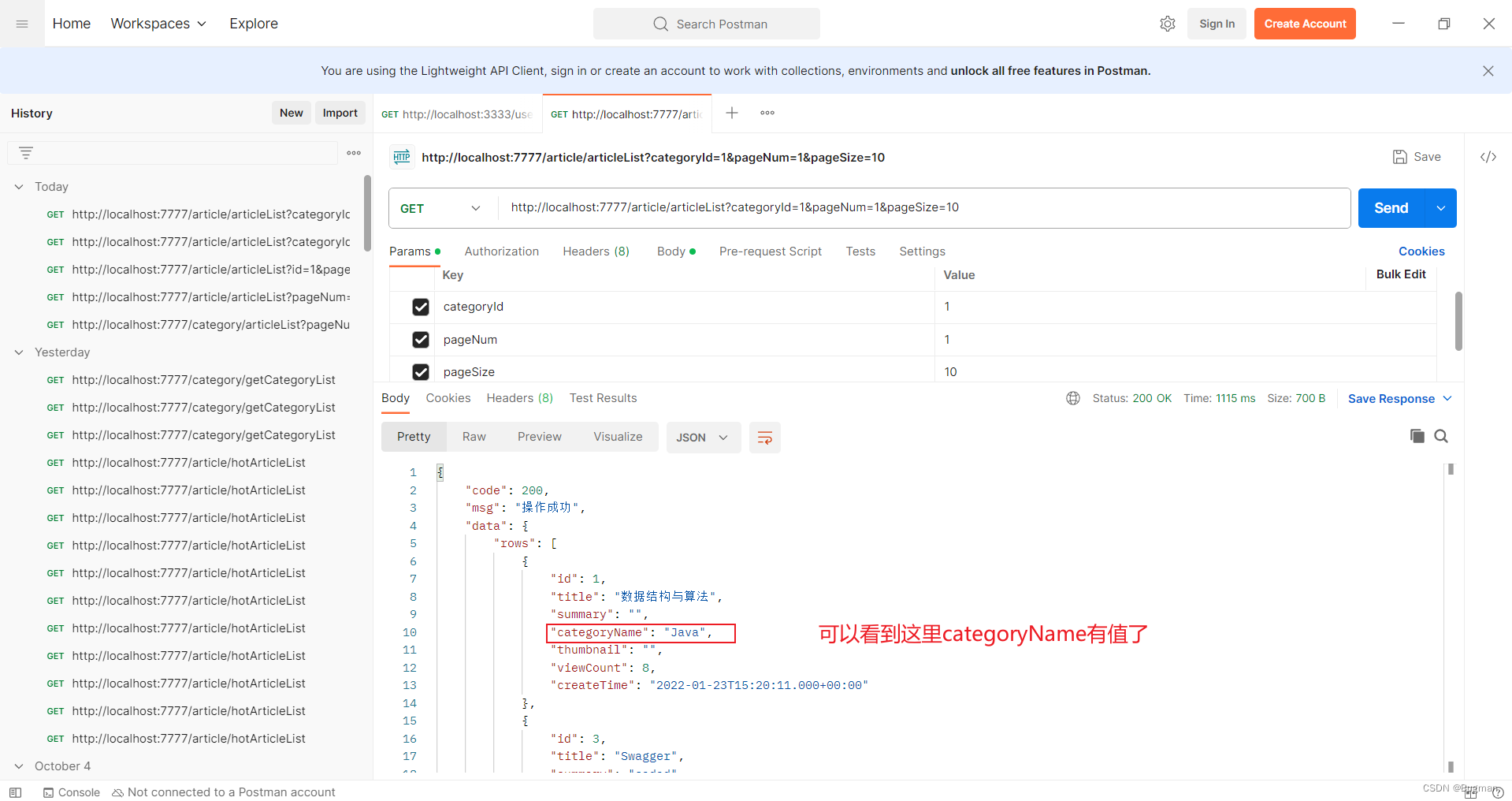The image size is (1512, 801).
Task: Switch to the Authorization tab
Action: tap(502, 251)
